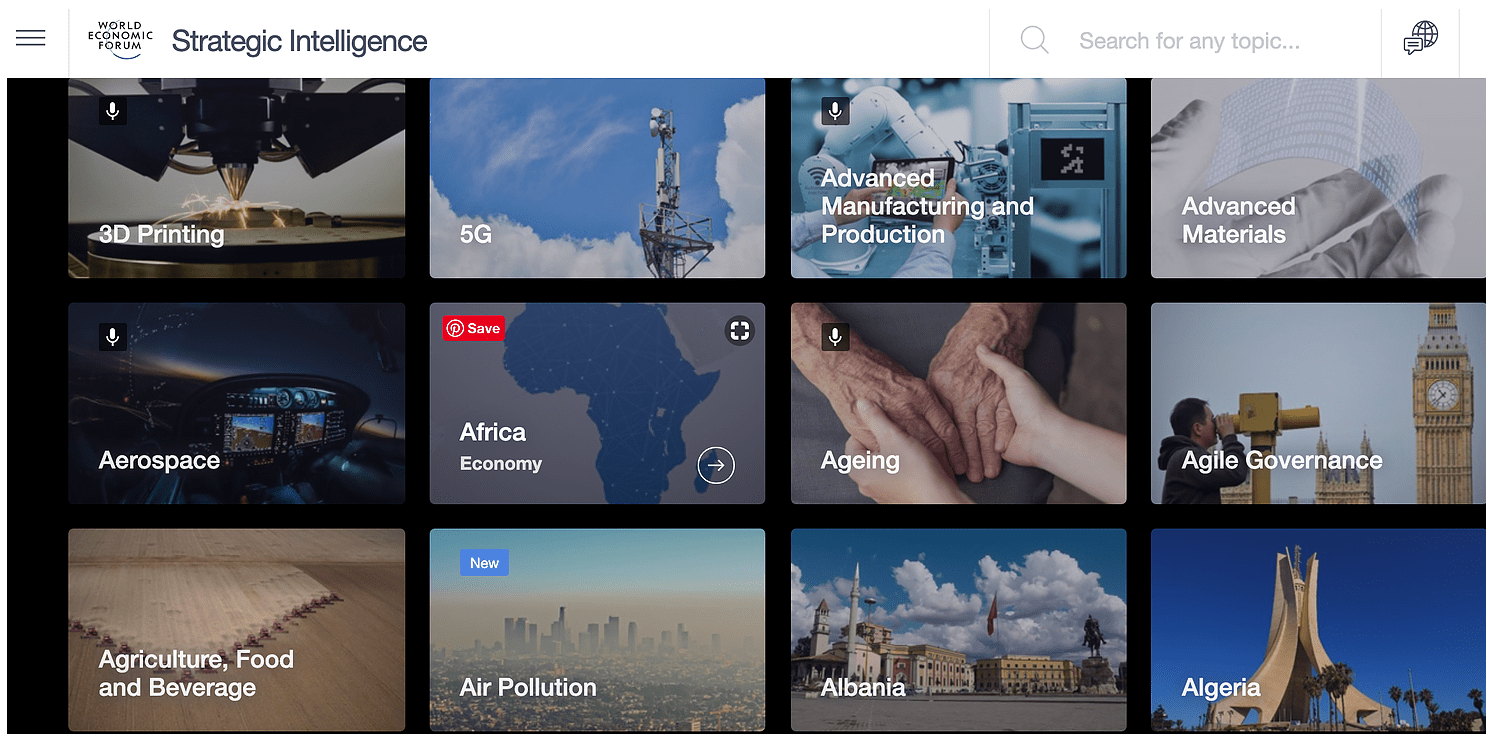1486x736 pixels.
Task: Open Advanced Manufacturing and Production card
Action: (x=958, y=178)
